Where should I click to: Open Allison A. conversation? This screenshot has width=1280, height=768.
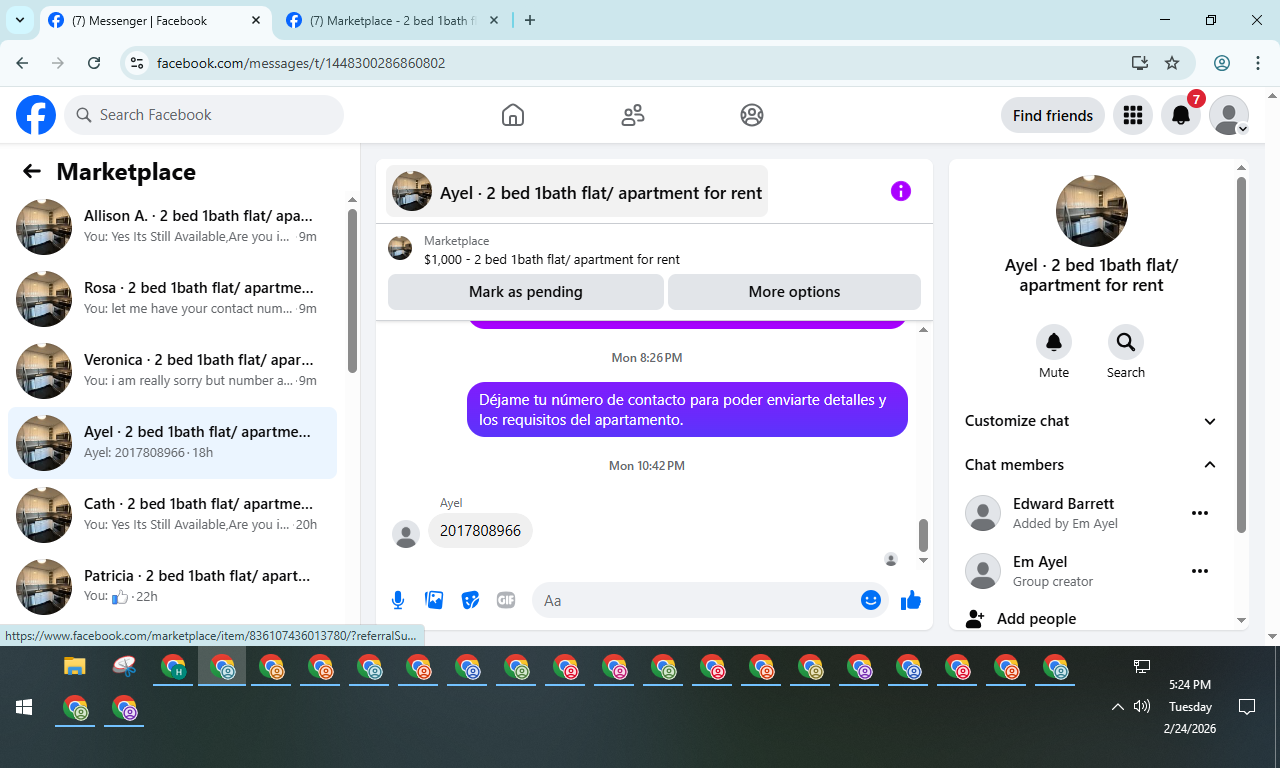[172, 227]
